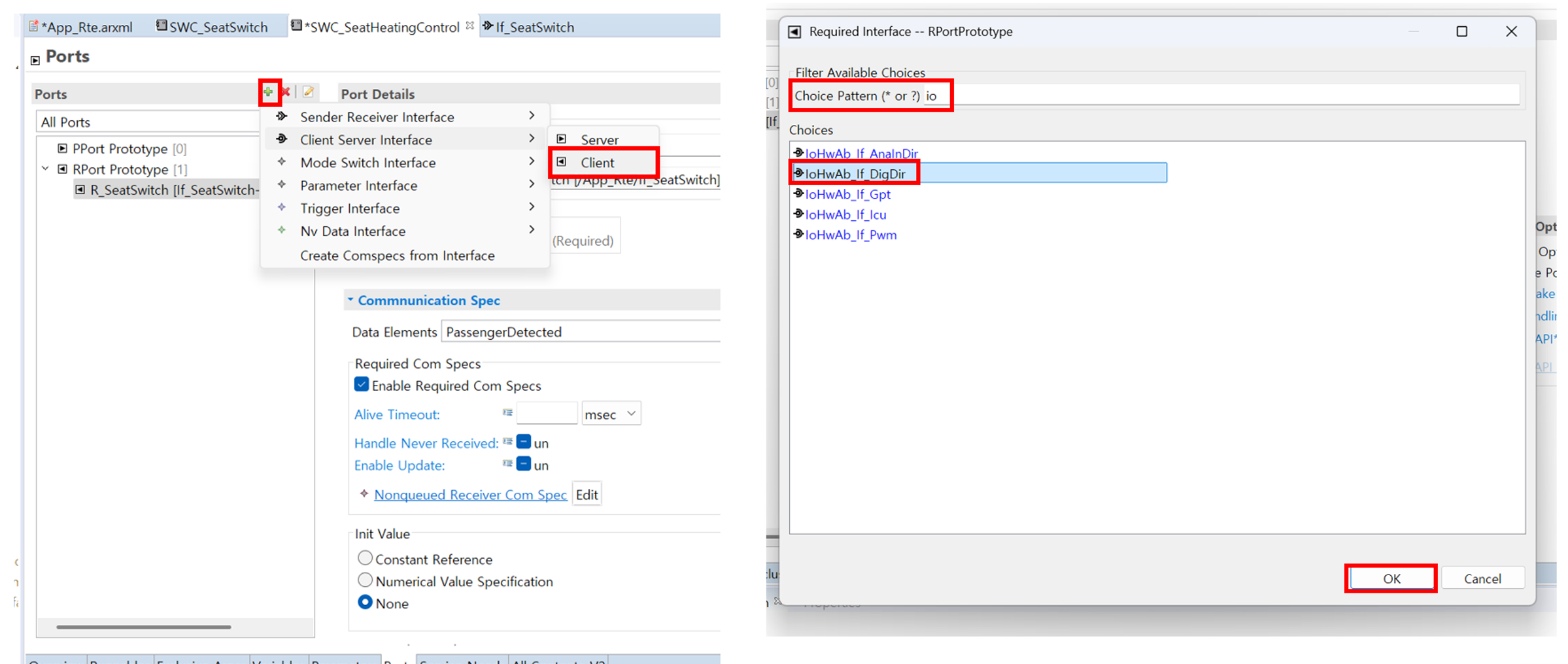Image resolution: width=1568 pixels, height=664 pixels.
Task: Uncheck Enable Required Com Specs checkbox
Action: 362,385
